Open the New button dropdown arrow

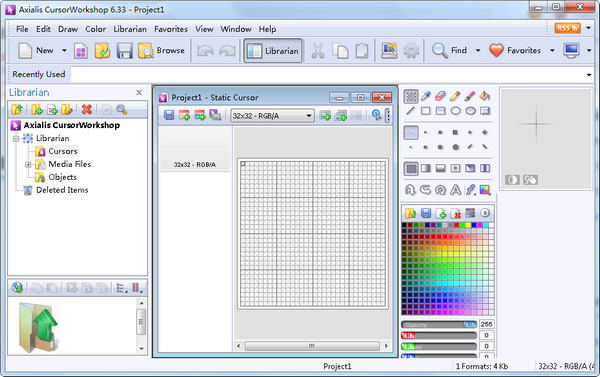[x=64, y=51]
